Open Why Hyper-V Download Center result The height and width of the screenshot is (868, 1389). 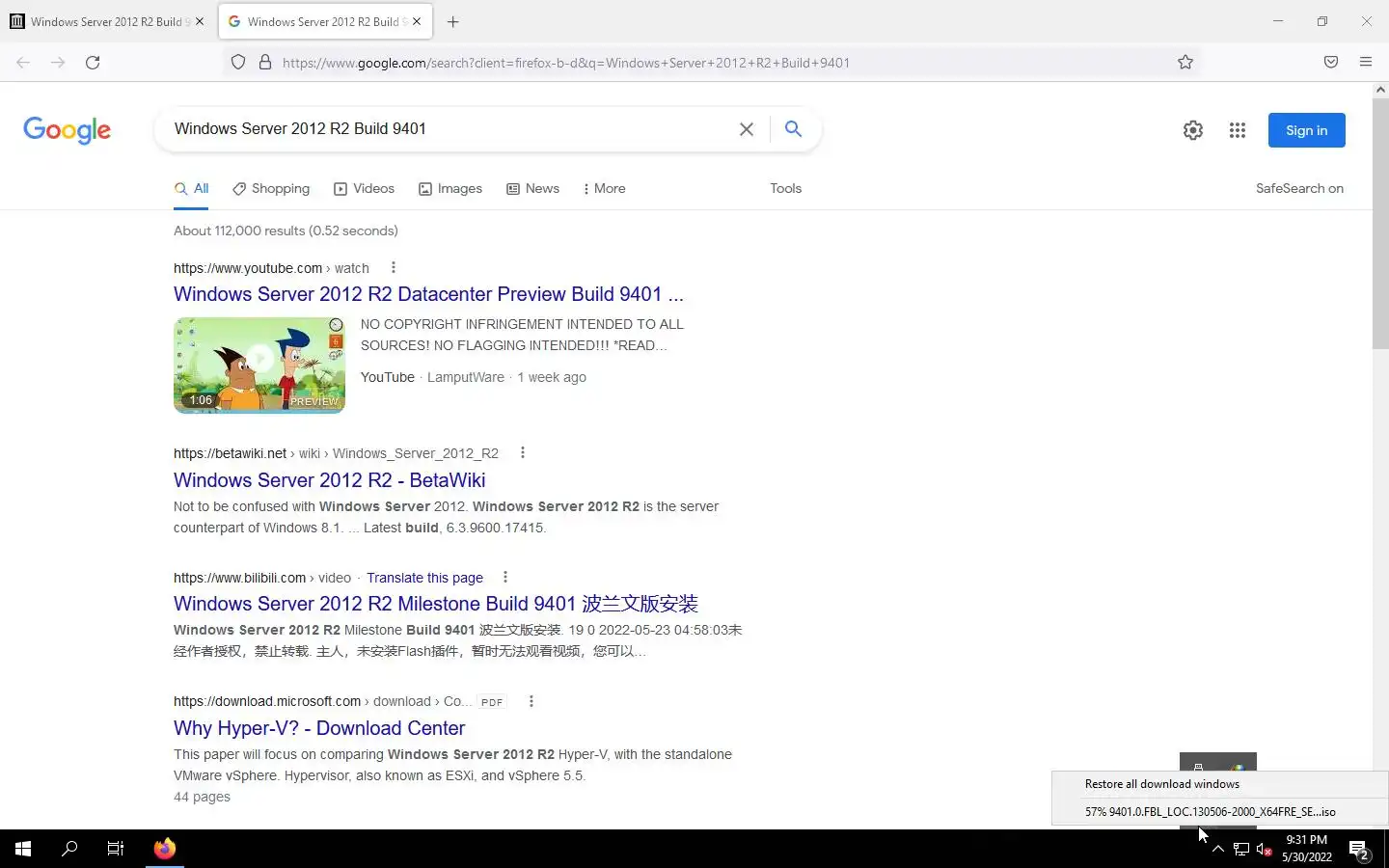point(319,728)
